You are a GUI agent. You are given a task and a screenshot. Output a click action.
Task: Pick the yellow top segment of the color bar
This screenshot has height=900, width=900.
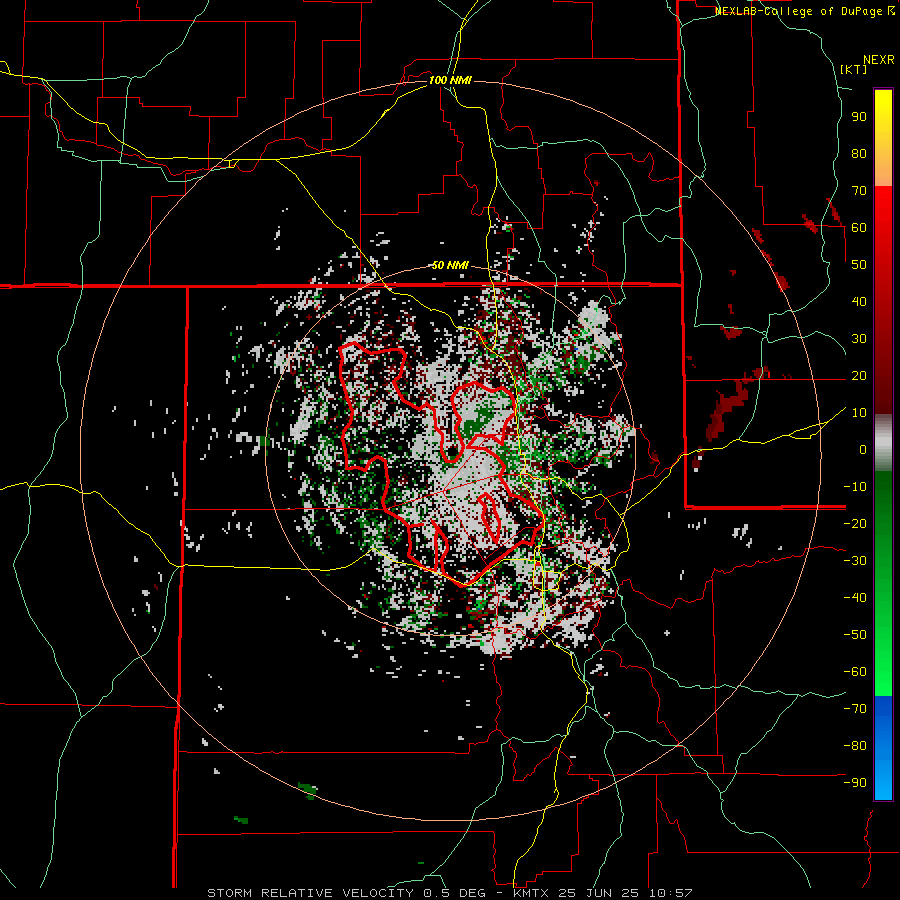point(883,138)
